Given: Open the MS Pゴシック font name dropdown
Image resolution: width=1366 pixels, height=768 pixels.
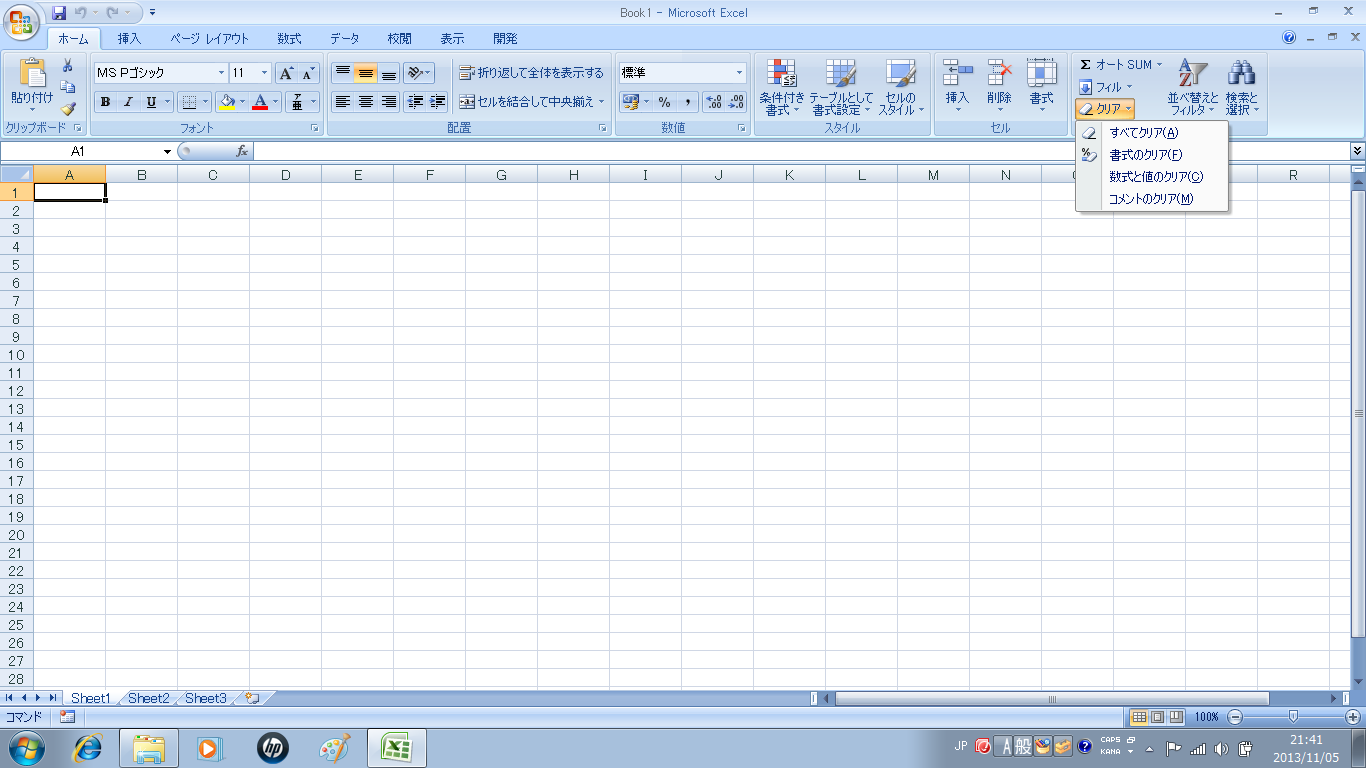Looking at the screenshot, I should click(x=221, y=73).
